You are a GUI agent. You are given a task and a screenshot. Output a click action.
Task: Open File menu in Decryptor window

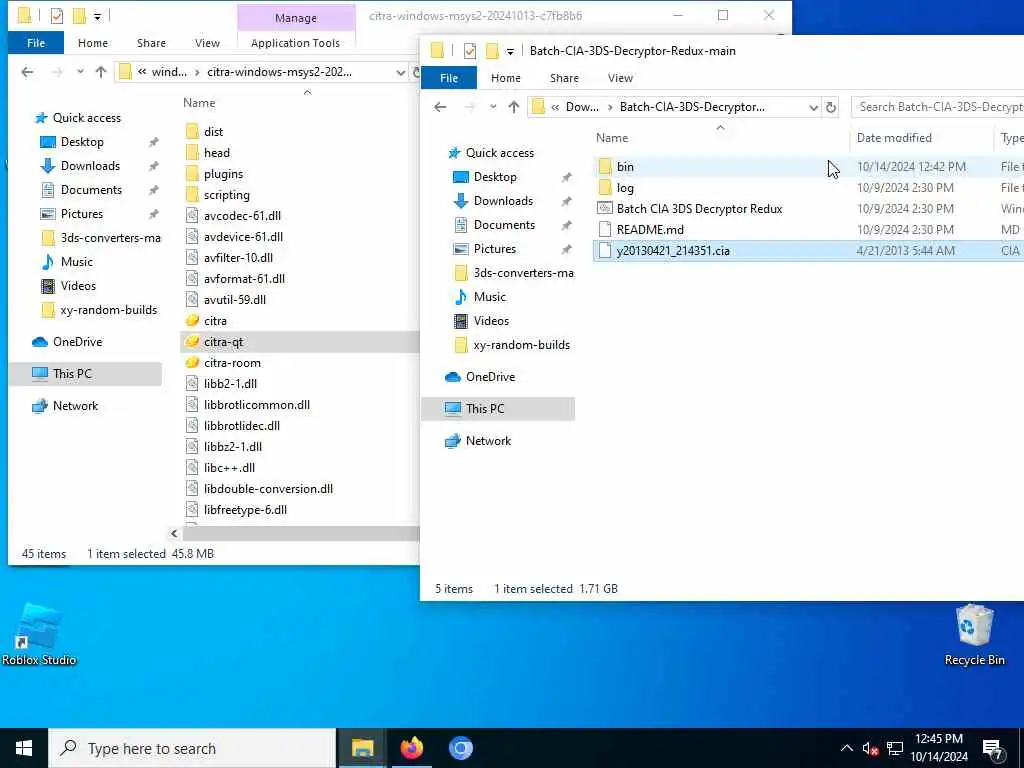click(449, 78)
